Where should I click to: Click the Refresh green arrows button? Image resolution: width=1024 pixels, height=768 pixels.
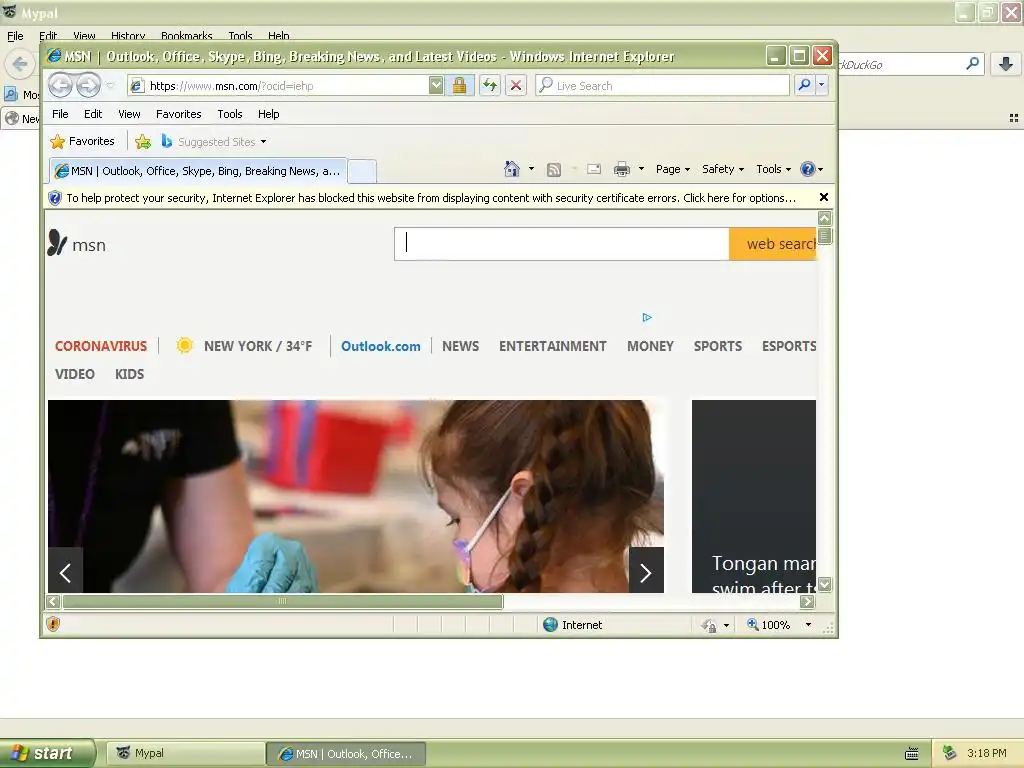490,86
